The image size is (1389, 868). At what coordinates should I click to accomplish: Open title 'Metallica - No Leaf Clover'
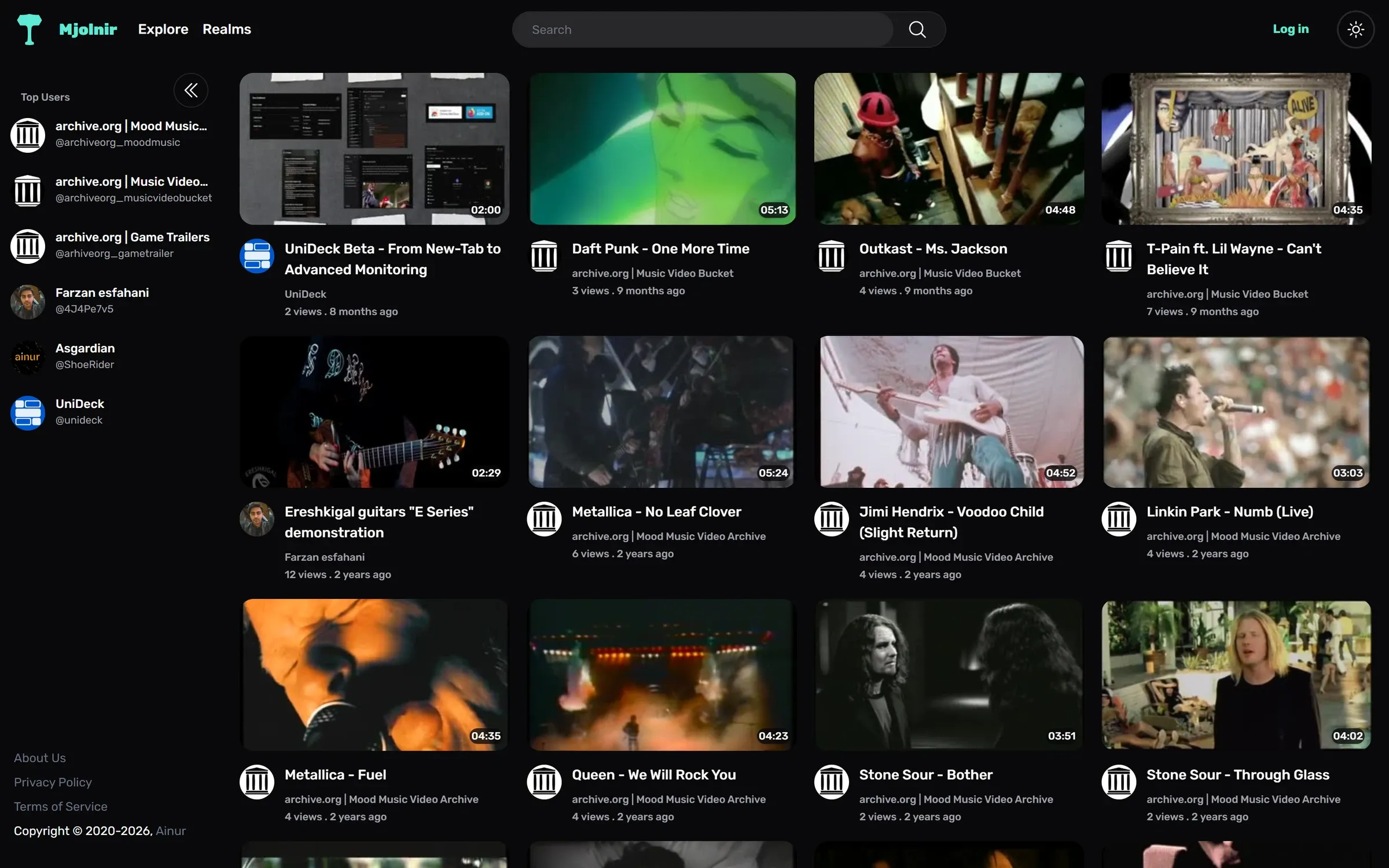[x=656, y=512]
